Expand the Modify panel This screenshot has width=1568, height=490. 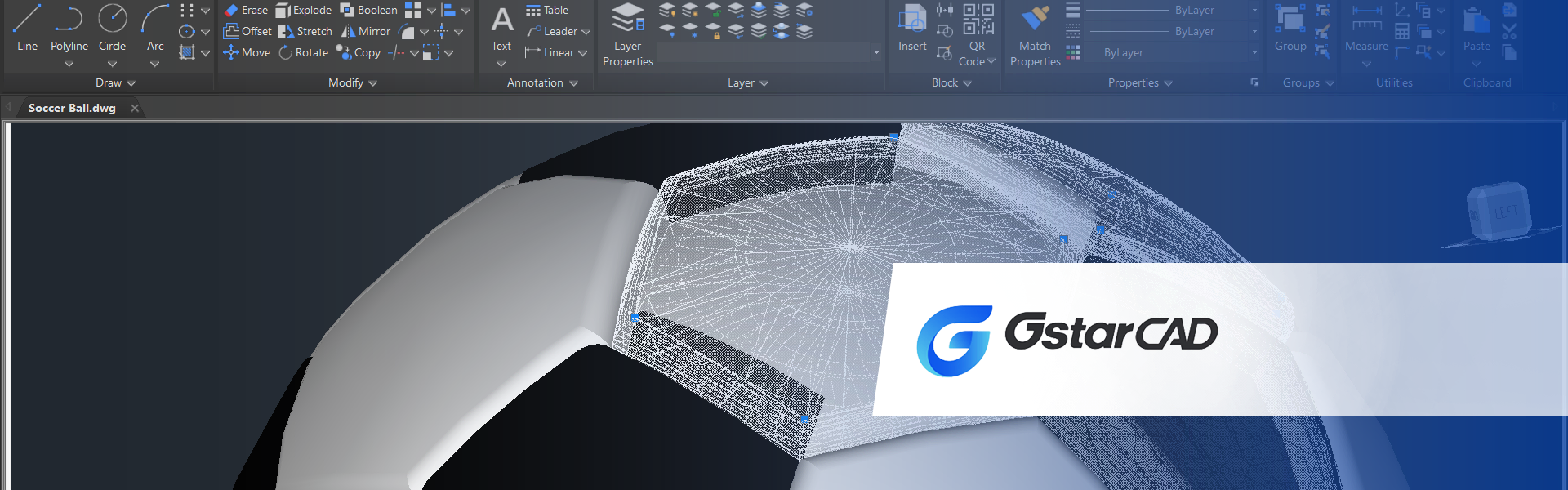point(353,83)
